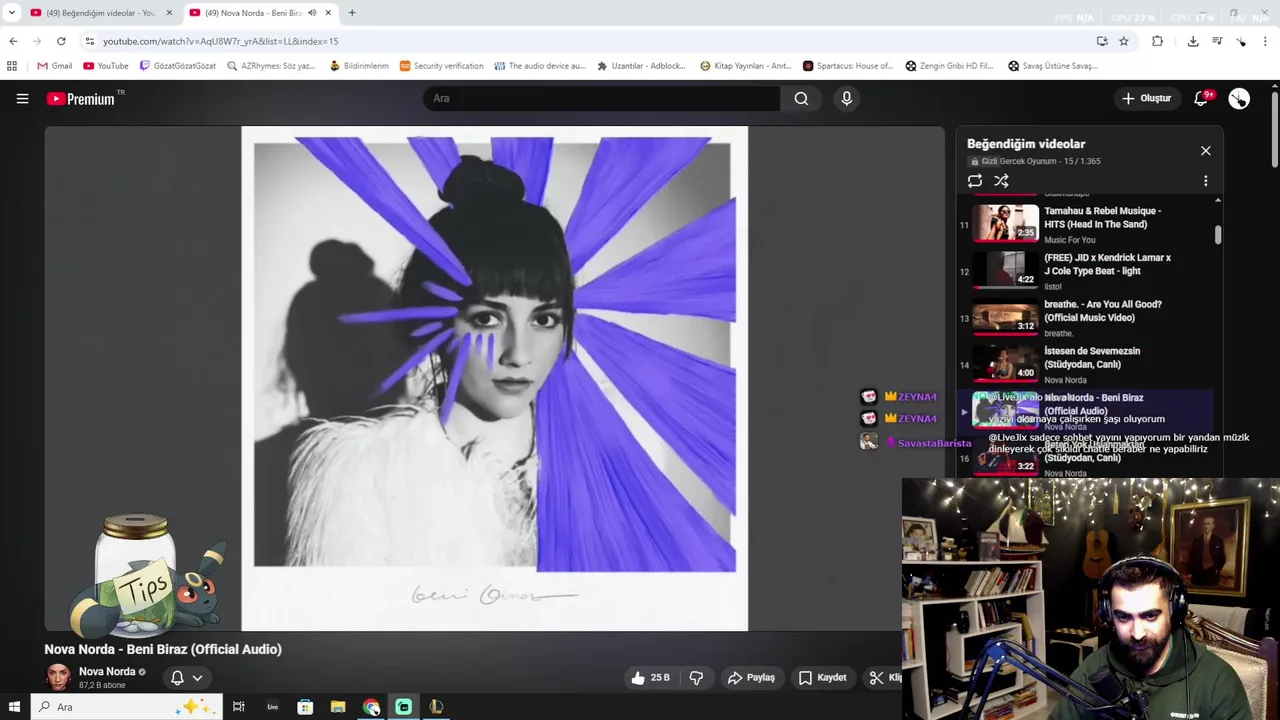Click the page vertical scrollbar
Viewport: 1280px width, 720px height.
click(1274, 130)
